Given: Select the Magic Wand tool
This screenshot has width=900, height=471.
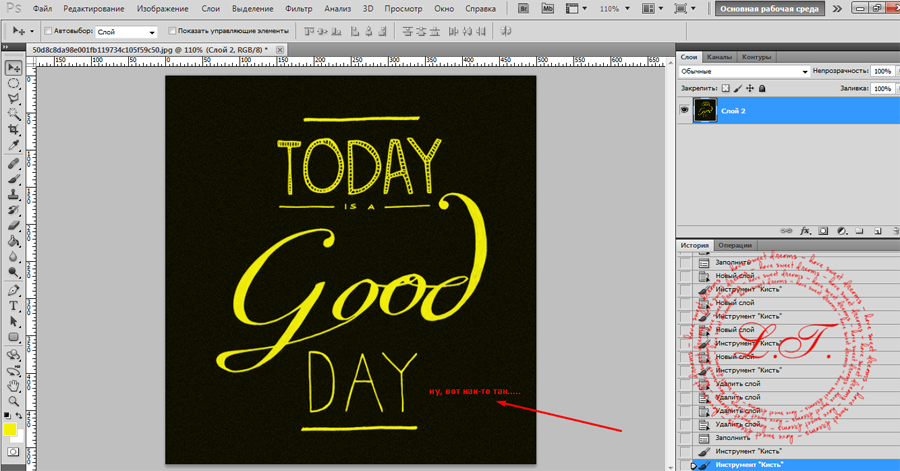Looking at the screenshot, I should point(13,115).
